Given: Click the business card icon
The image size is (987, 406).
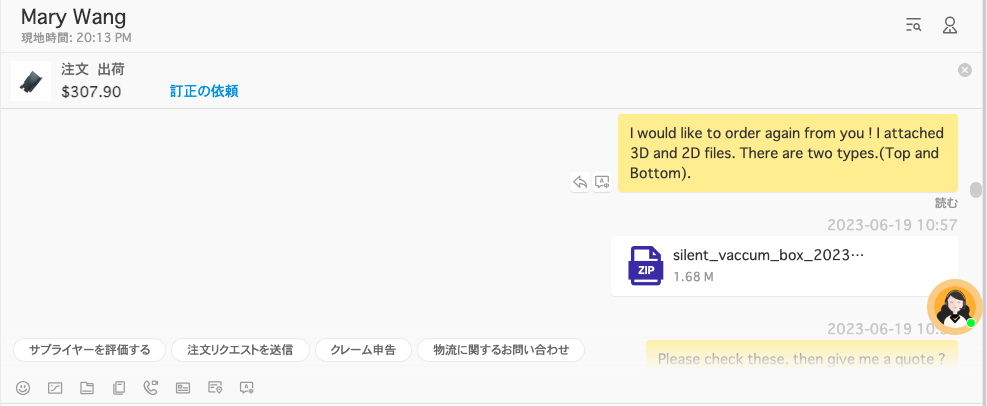Looking at the screenshot, I should pyautogui.click(x=183, y=388).
